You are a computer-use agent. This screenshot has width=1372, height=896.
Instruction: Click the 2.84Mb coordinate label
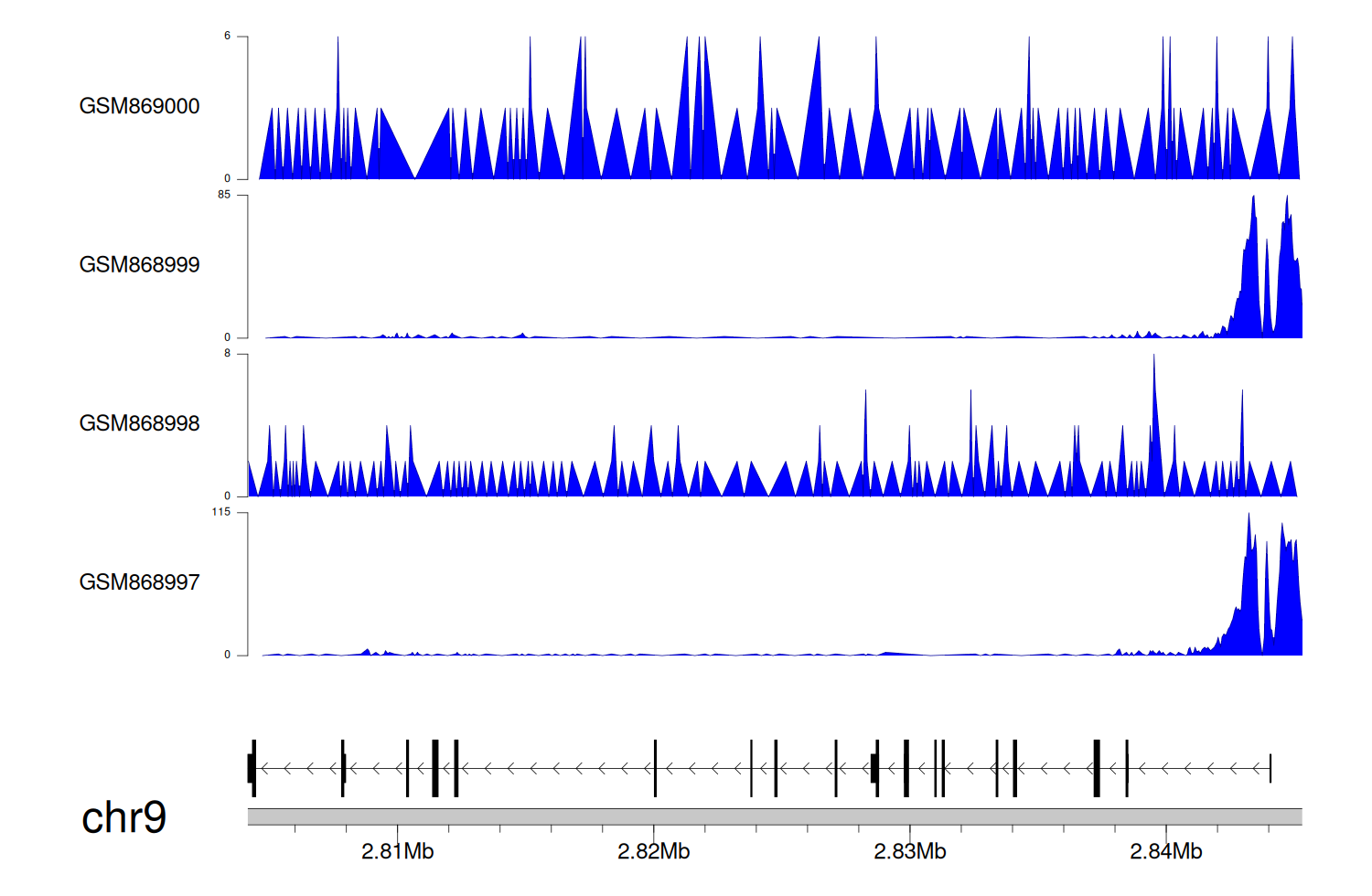point(1165,852)
